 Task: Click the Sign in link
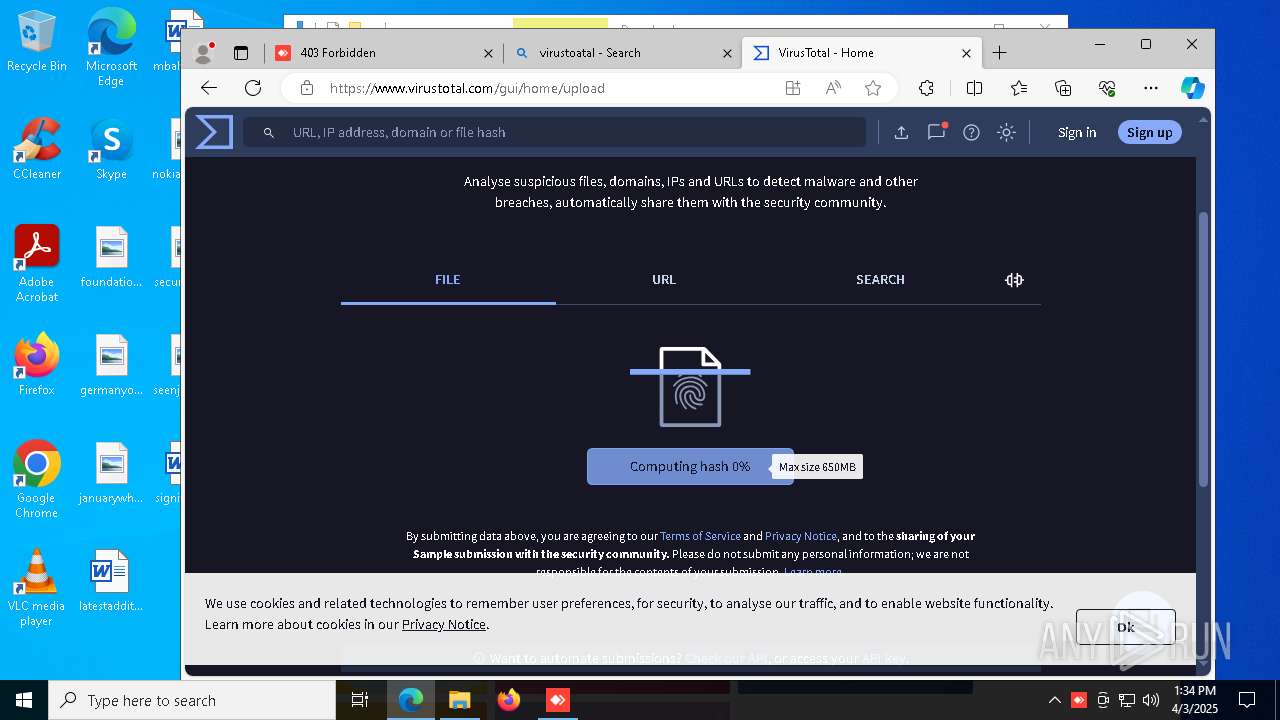coord(1077,132)
